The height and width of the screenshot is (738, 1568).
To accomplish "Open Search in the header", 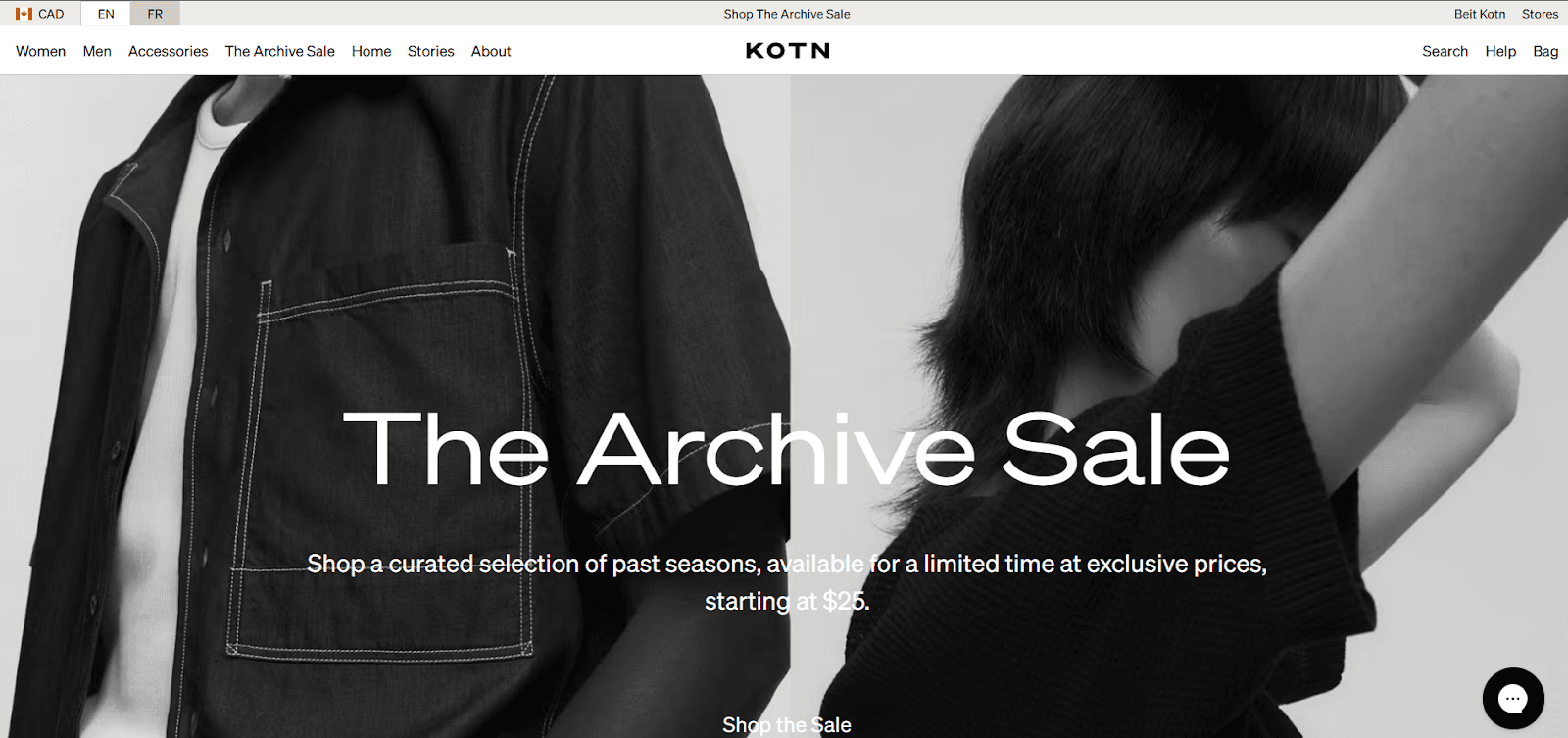I will (x=1445, y=51).
